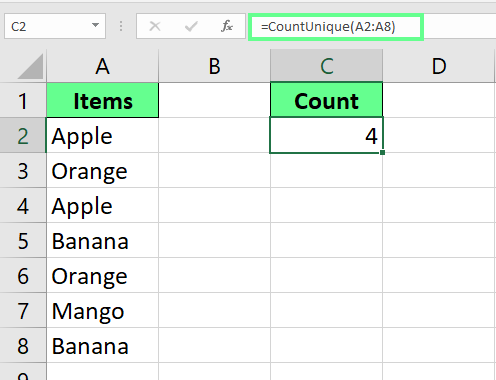Expand the Name Box dropdown arrow
Screen dimensions: 496x380
click(95, 25)
